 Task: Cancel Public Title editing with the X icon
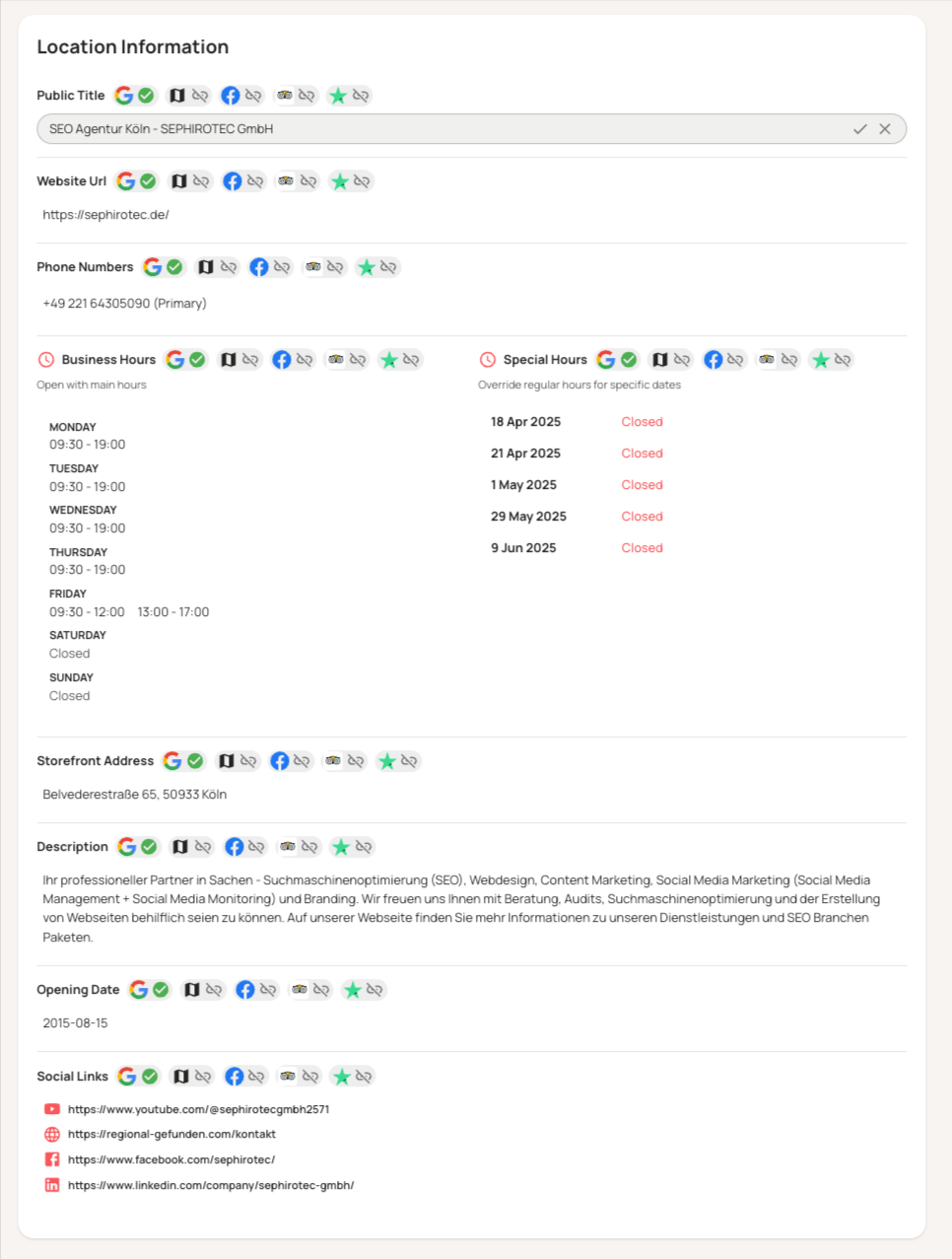point(885,129)
